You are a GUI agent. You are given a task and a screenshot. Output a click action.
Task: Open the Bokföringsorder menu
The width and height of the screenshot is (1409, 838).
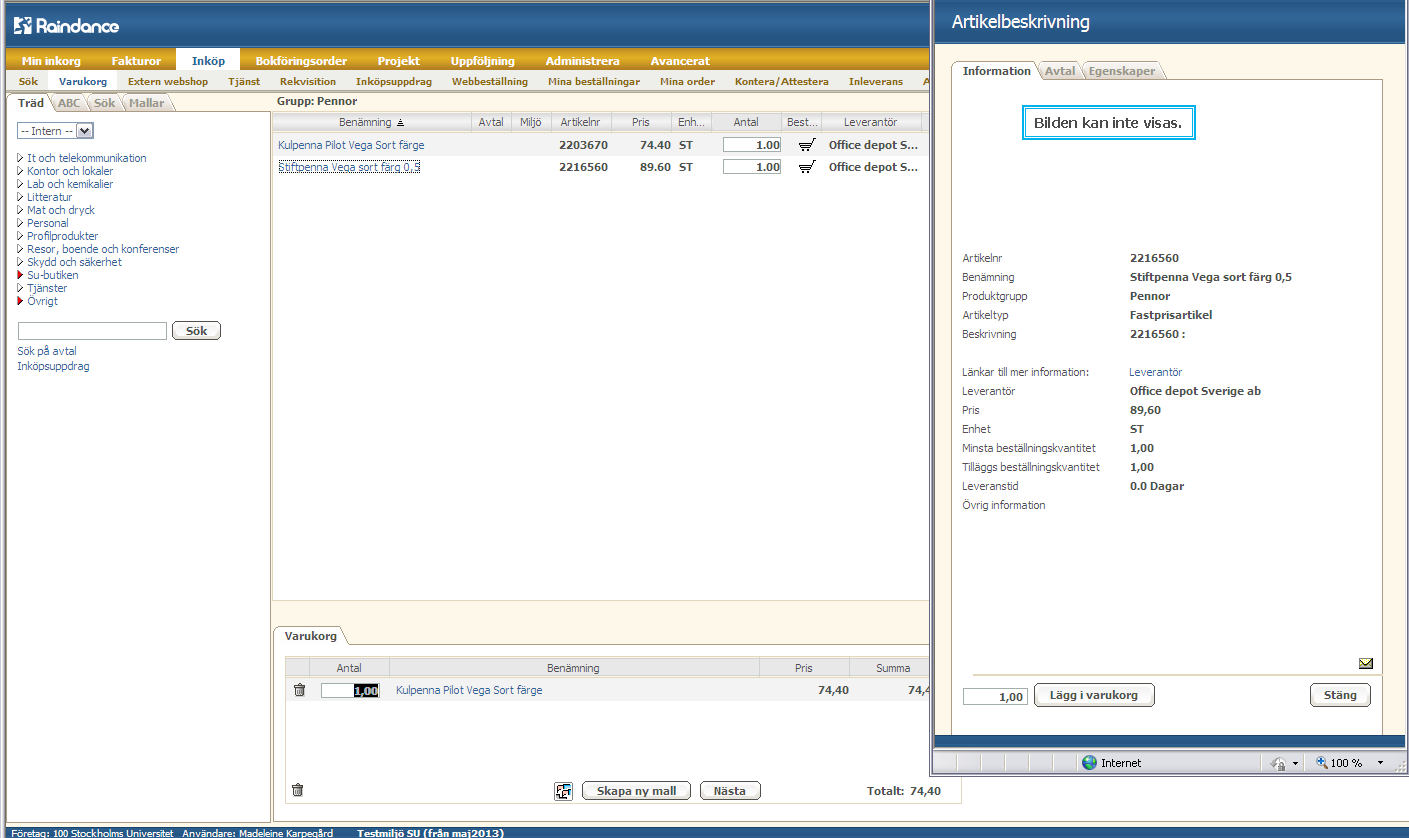(301, 61)
